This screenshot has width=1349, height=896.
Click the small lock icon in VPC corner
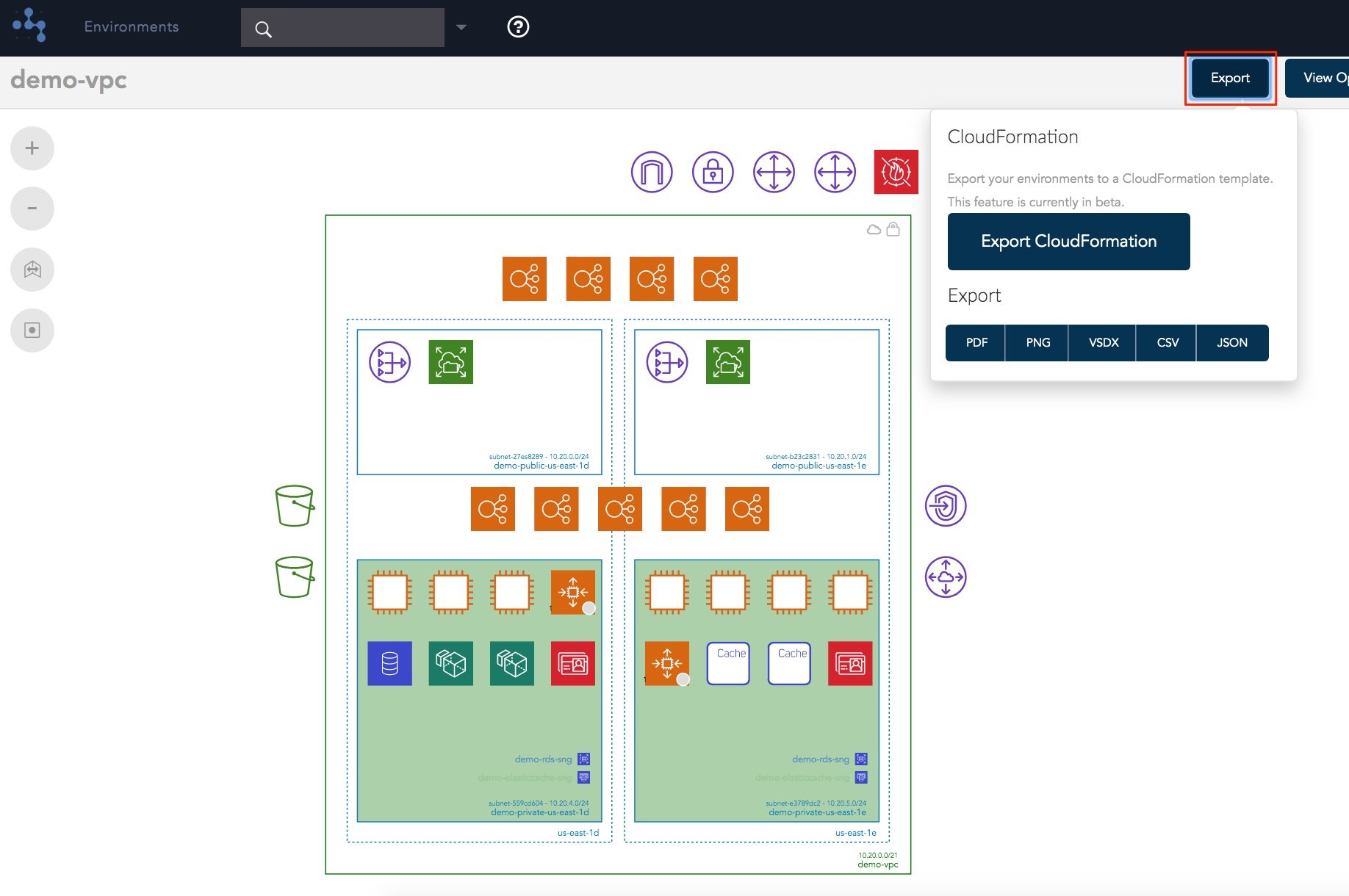click(x=893, y=229)
